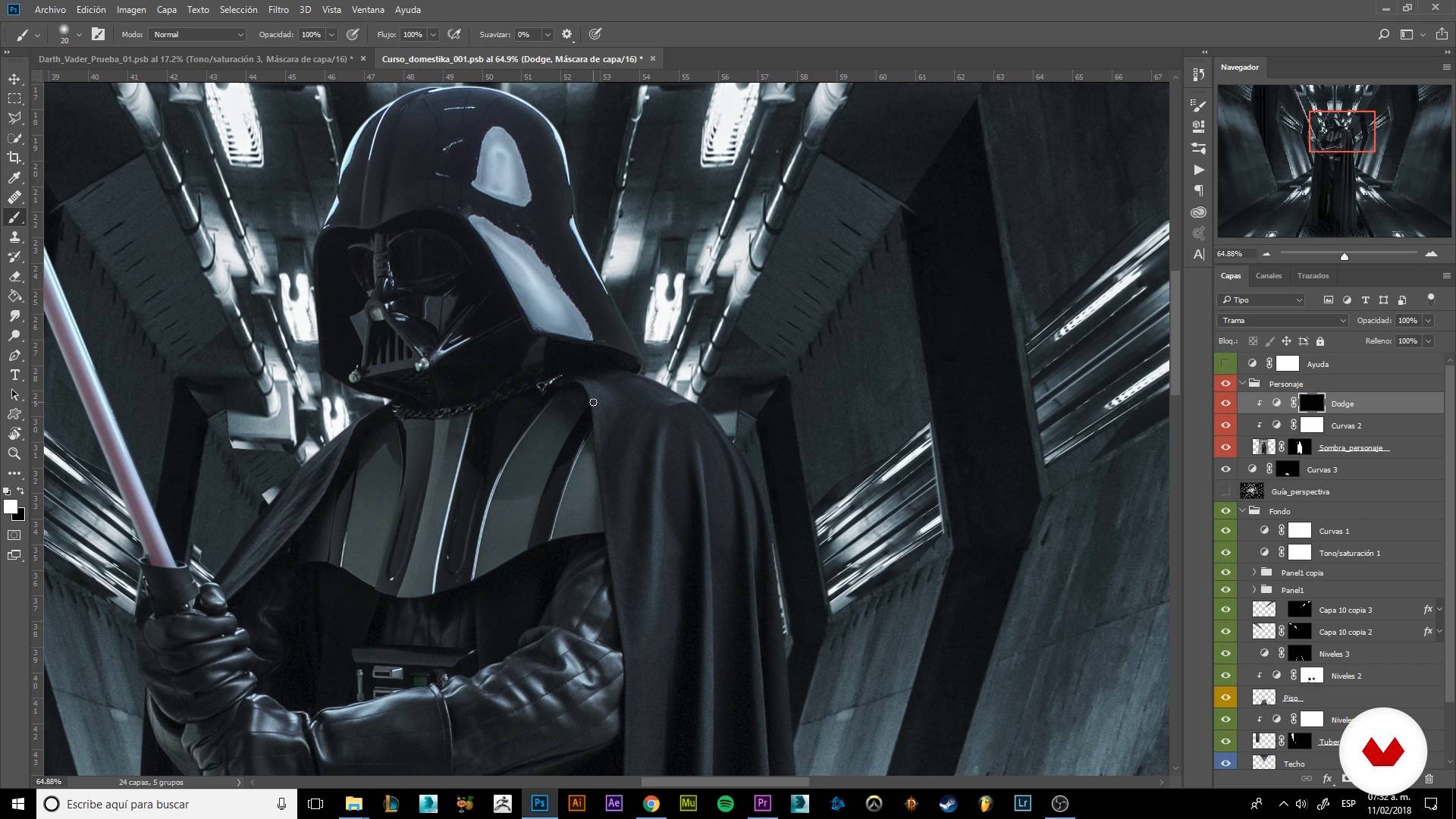Open the Actions play panel icon
Screen dimensions: 1456x819
(1199, 170)
